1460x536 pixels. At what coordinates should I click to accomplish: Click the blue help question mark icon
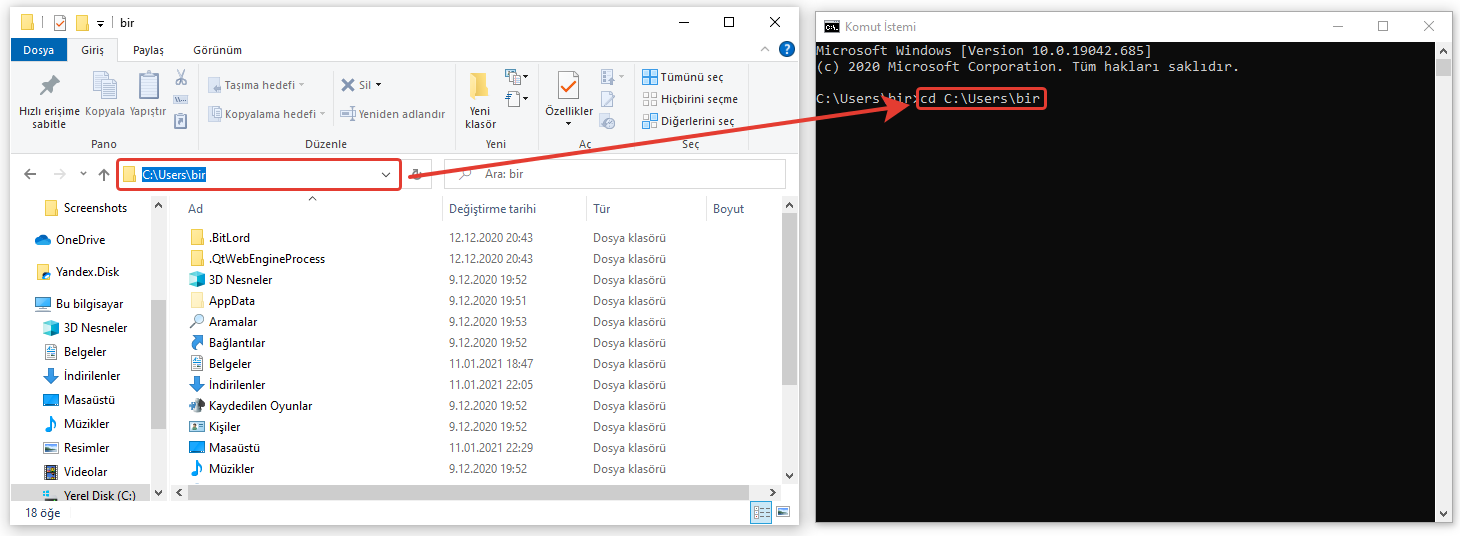pyautogui.click(x=788, y=49)
